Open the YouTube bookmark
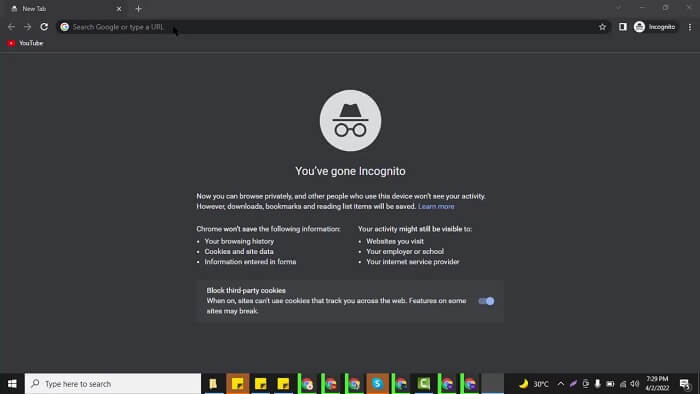The height and width of the screenshot is (394, 700). click(25, 43)
